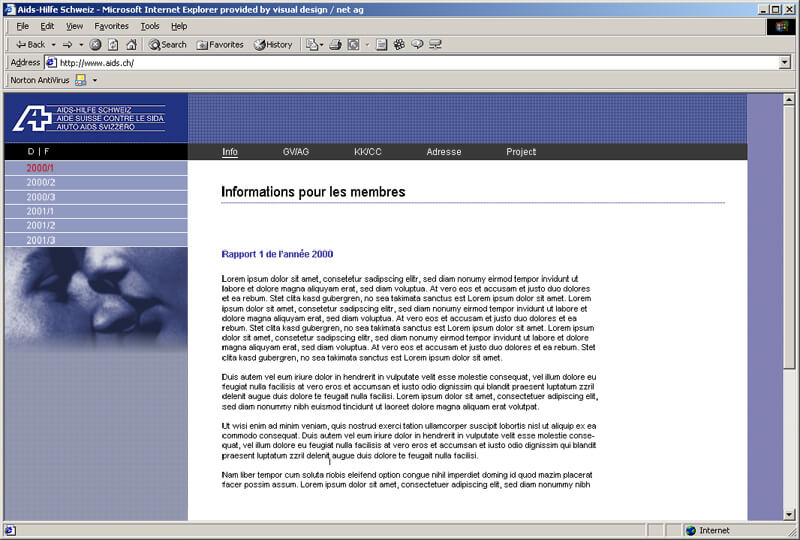The image size is (800, 540).
Task: Open the Favorites pane
Action: [220, 45]
